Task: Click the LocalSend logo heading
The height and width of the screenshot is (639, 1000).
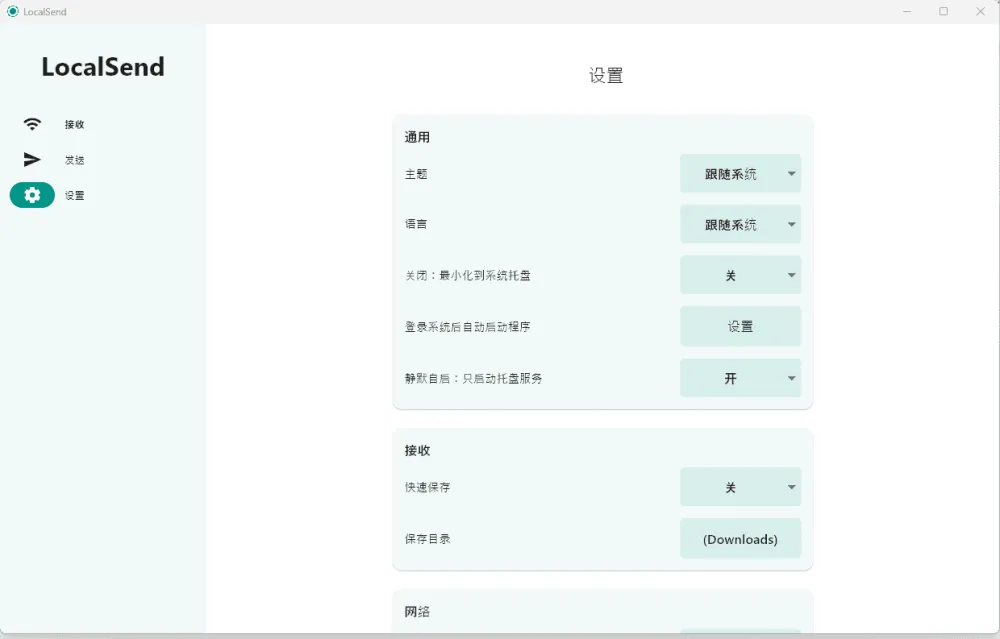Action: click(x=102, y=67)
